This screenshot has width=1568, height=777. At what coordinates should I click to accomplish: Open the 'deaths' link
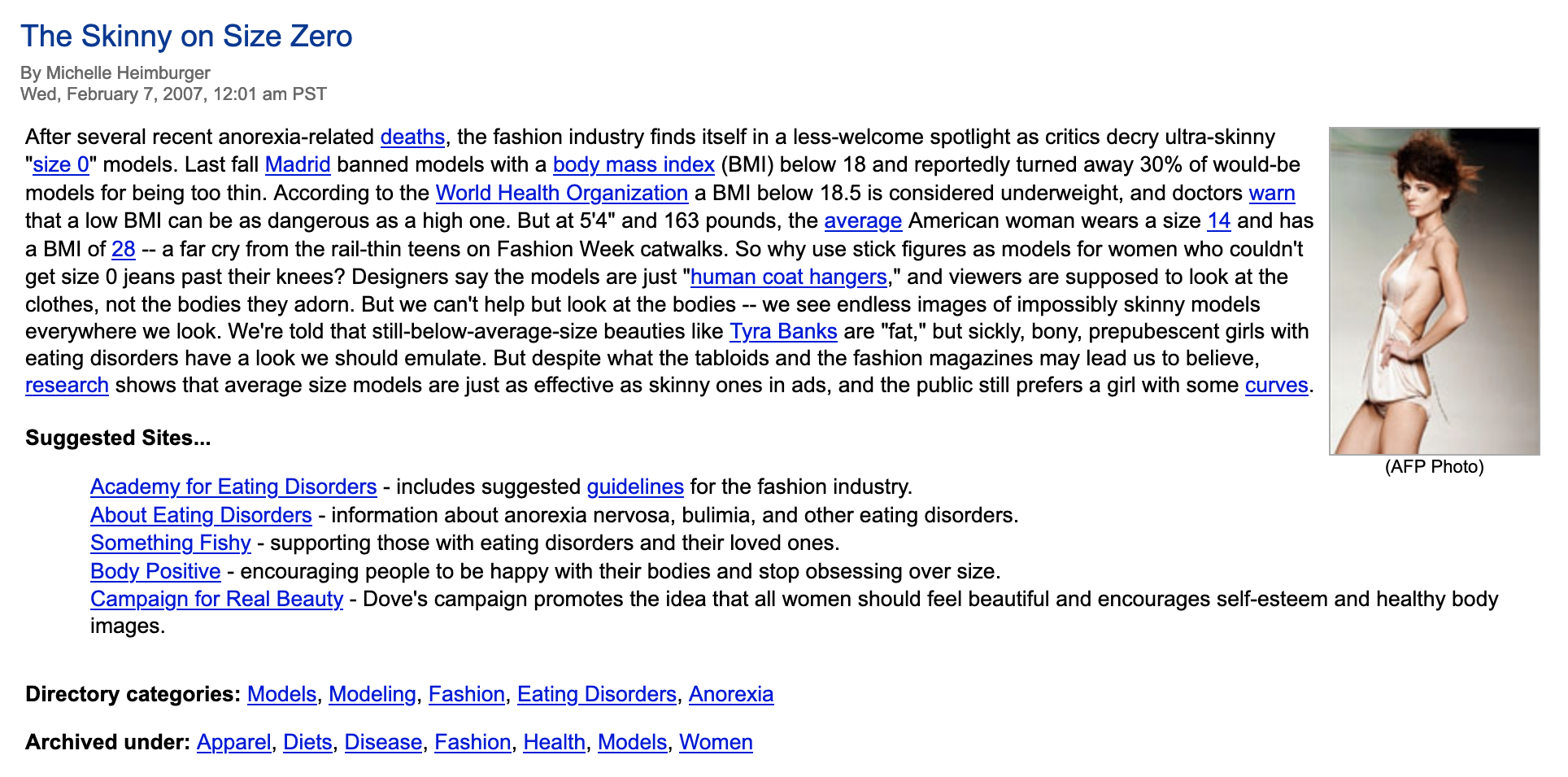[412, 137]
